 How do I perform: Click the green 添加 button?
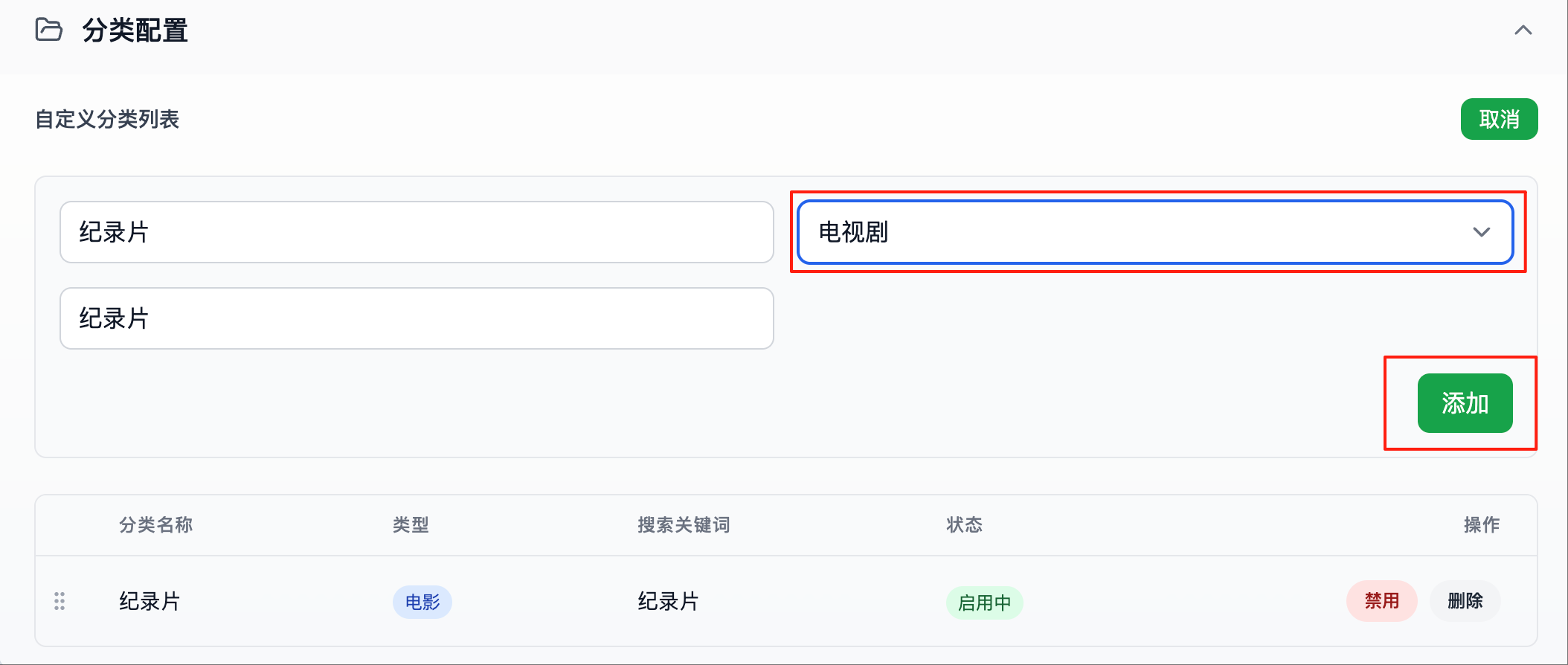point(1465,403)
